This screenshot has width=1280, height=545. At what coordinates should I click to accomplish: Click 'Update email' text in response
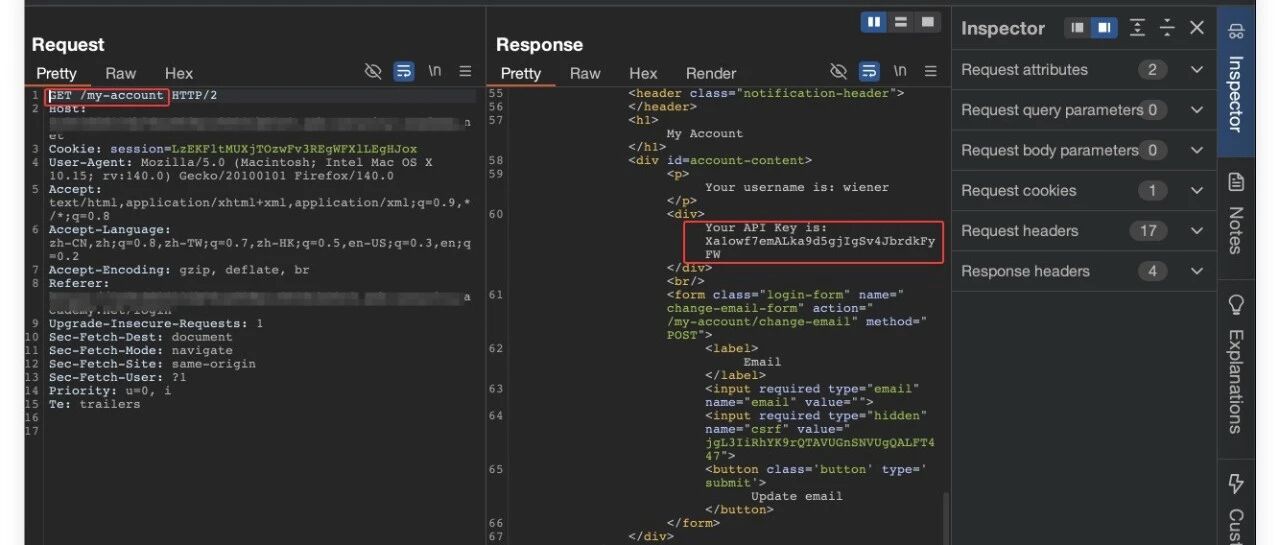797,496
